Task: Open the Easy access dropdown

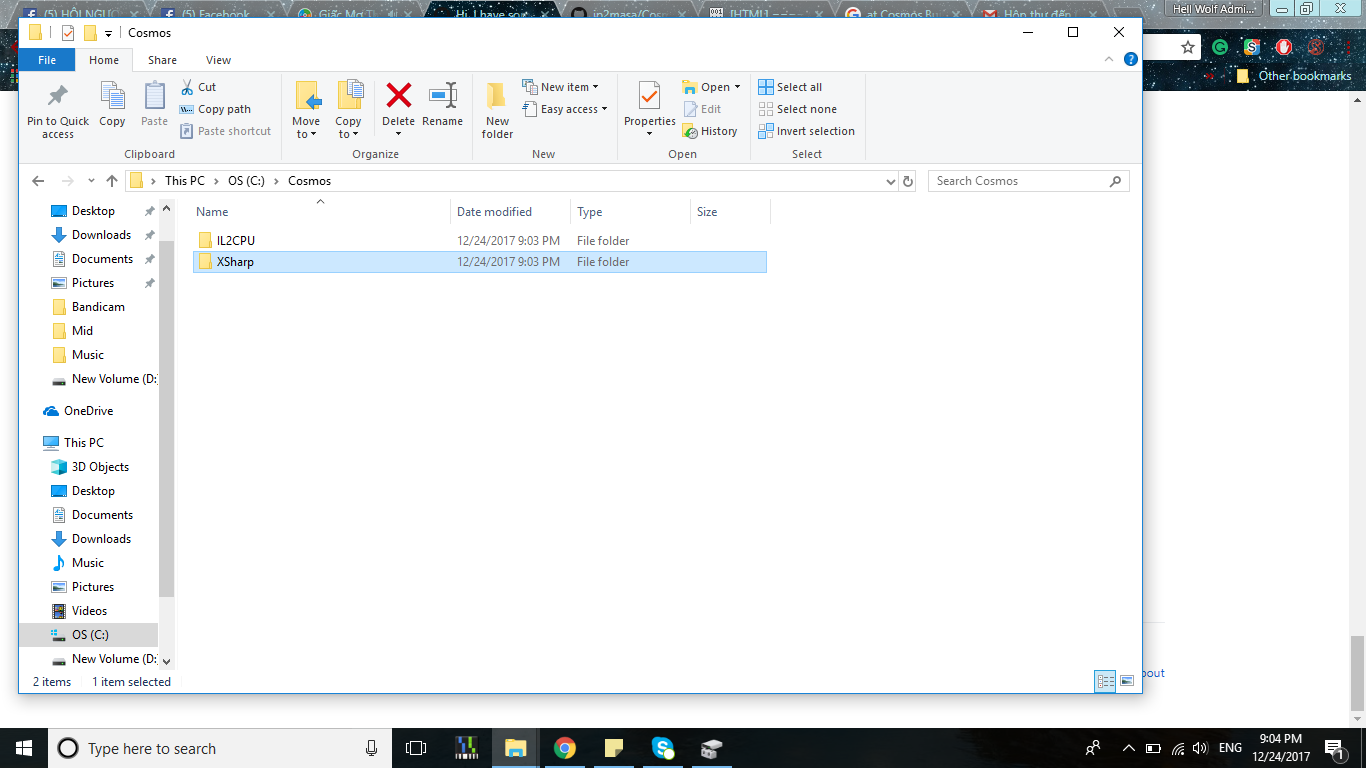Action: [565, 109]
